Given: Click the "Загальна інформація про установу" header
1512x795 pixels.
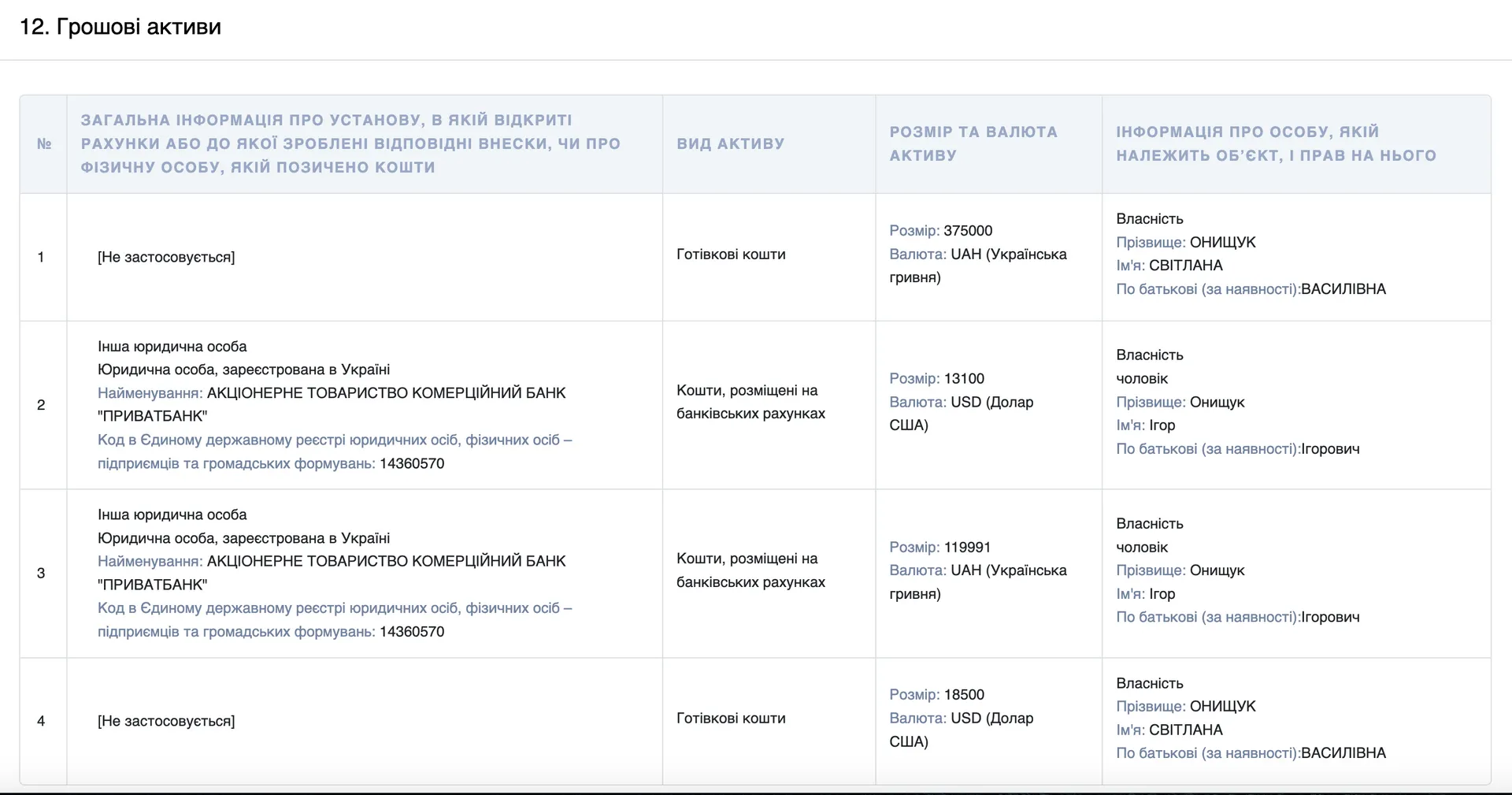Looking at the screenshot, I should coord(350,143).
